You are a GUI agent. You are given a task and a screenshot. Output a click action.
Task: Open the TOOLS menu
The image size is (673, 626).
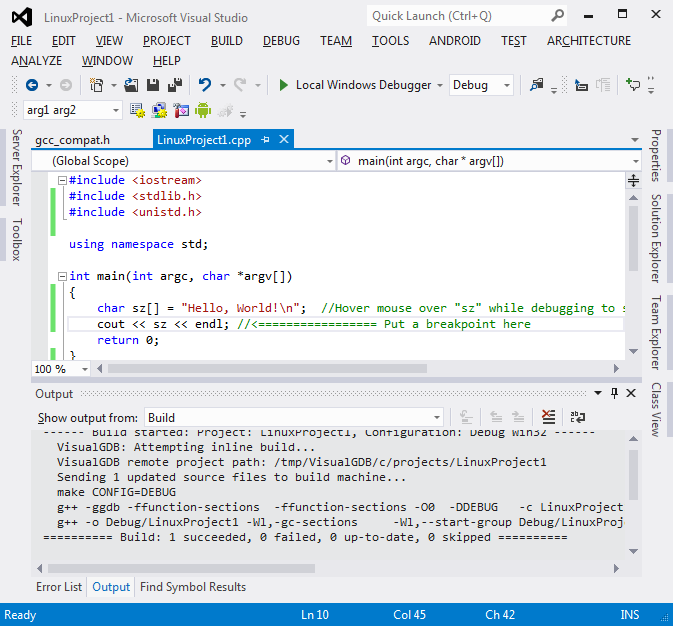[390, 41]
